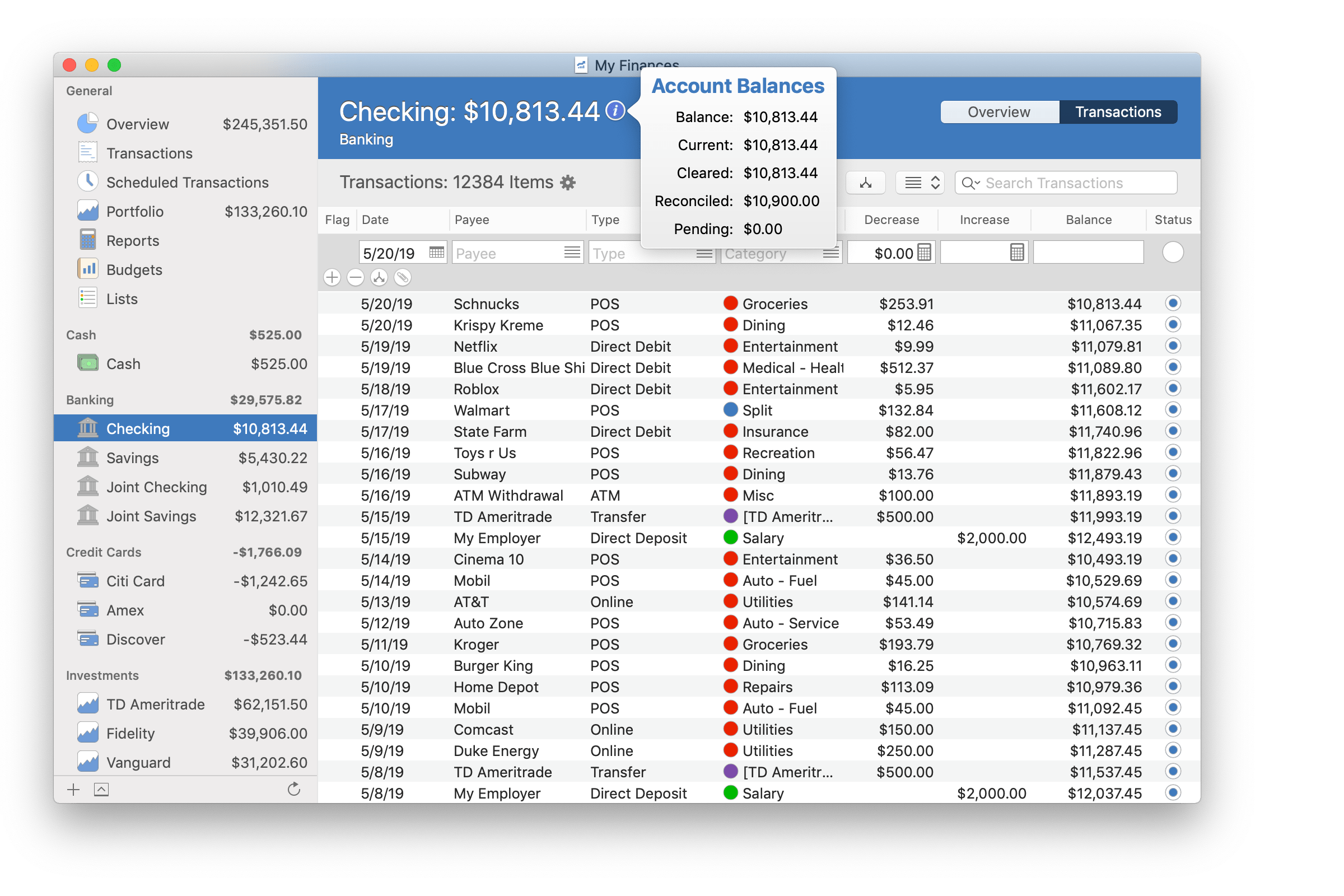Click the add account plus icon in sidebar footer

tap(73, 790)
